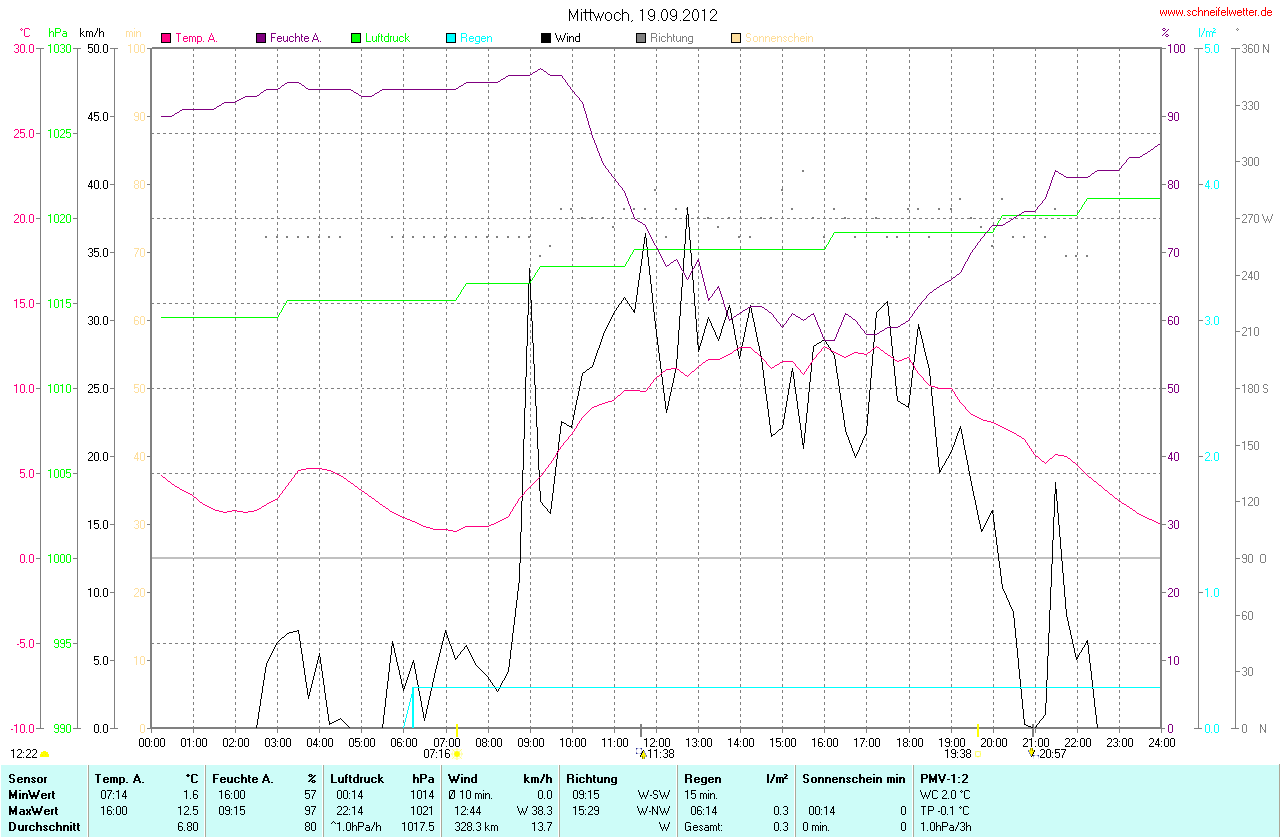1280x837 pixels.
Task: Click the chart title Mittwoch, 19.09.2012
Action: (642, 15)
